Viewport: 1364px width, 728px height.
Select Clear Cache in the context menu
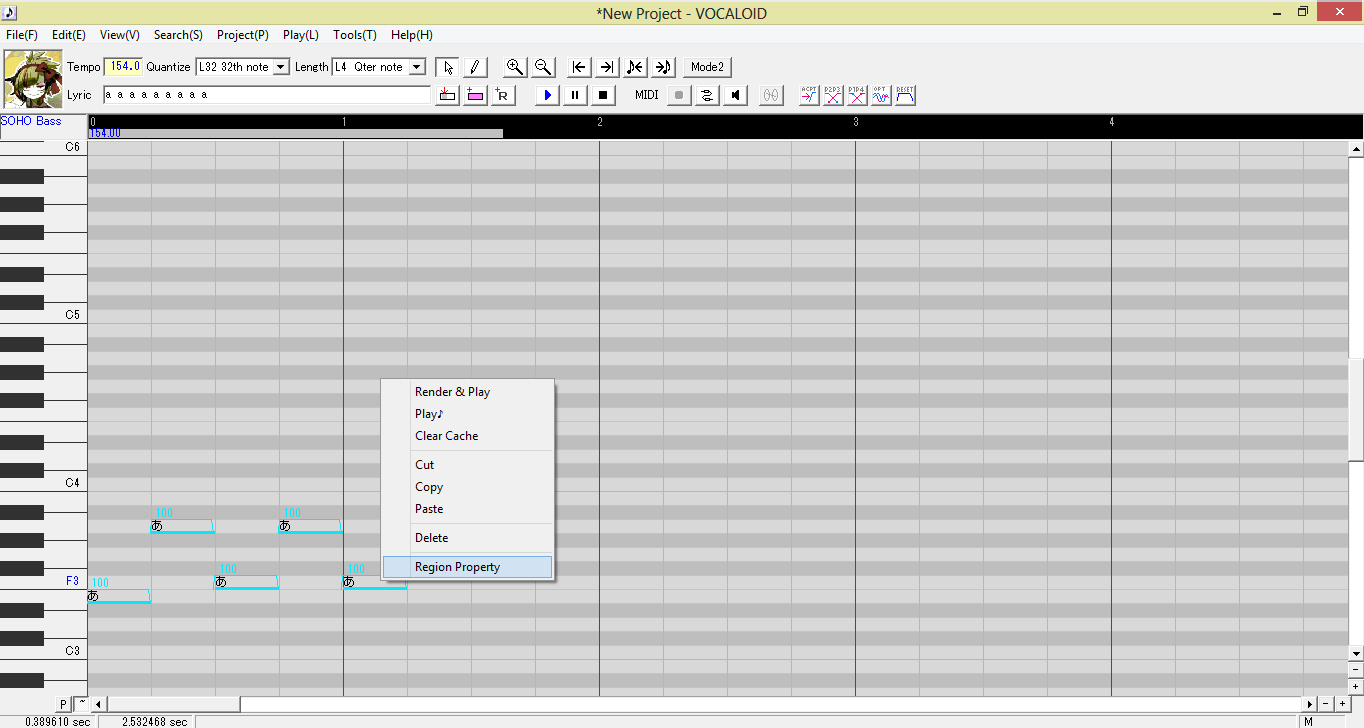pyautogui.click(x=467, y=436)
